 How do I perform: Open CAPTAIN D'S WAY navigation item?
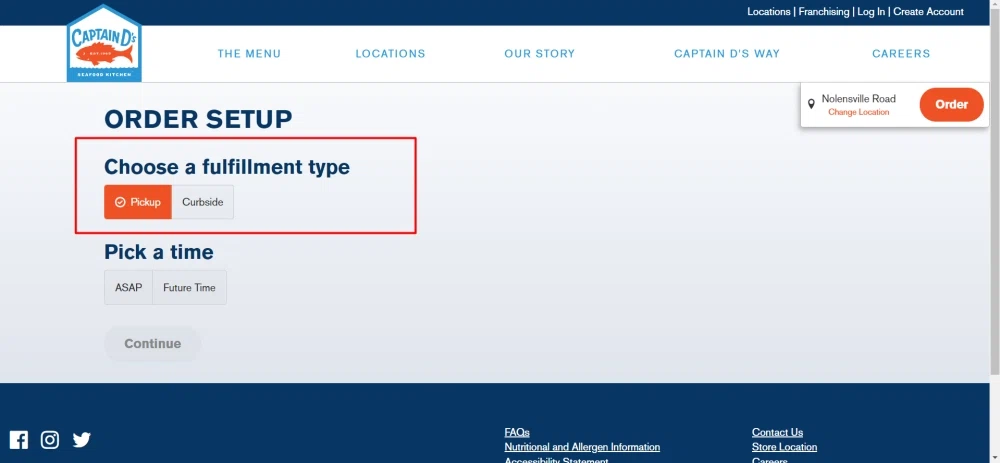coord(727,54)
